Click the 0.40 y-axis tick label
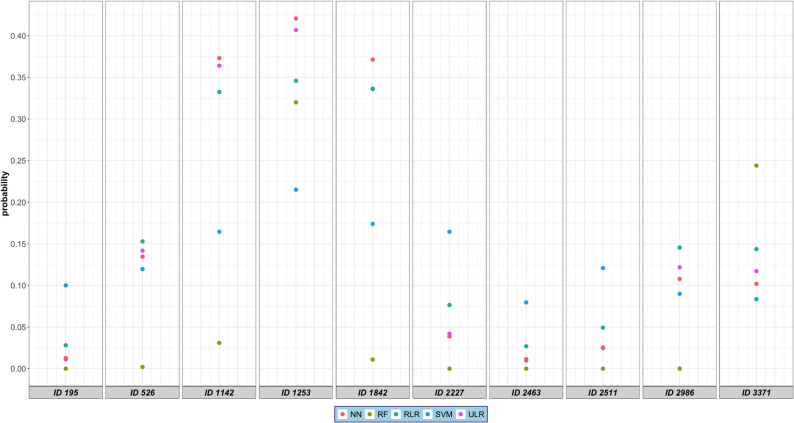 tap(18, 36)
